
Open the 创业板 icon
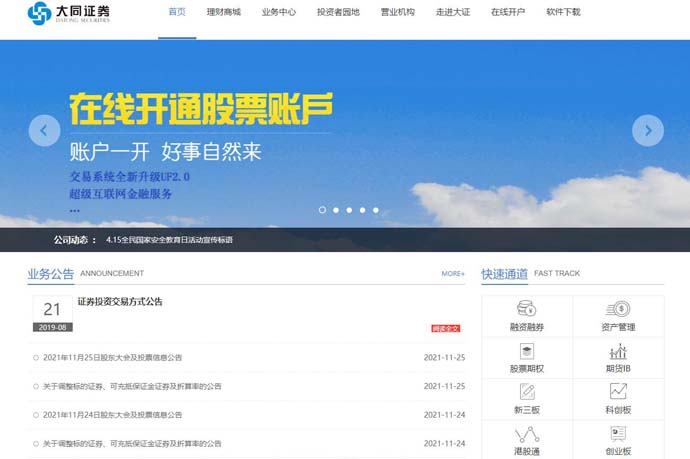[618, 433]
